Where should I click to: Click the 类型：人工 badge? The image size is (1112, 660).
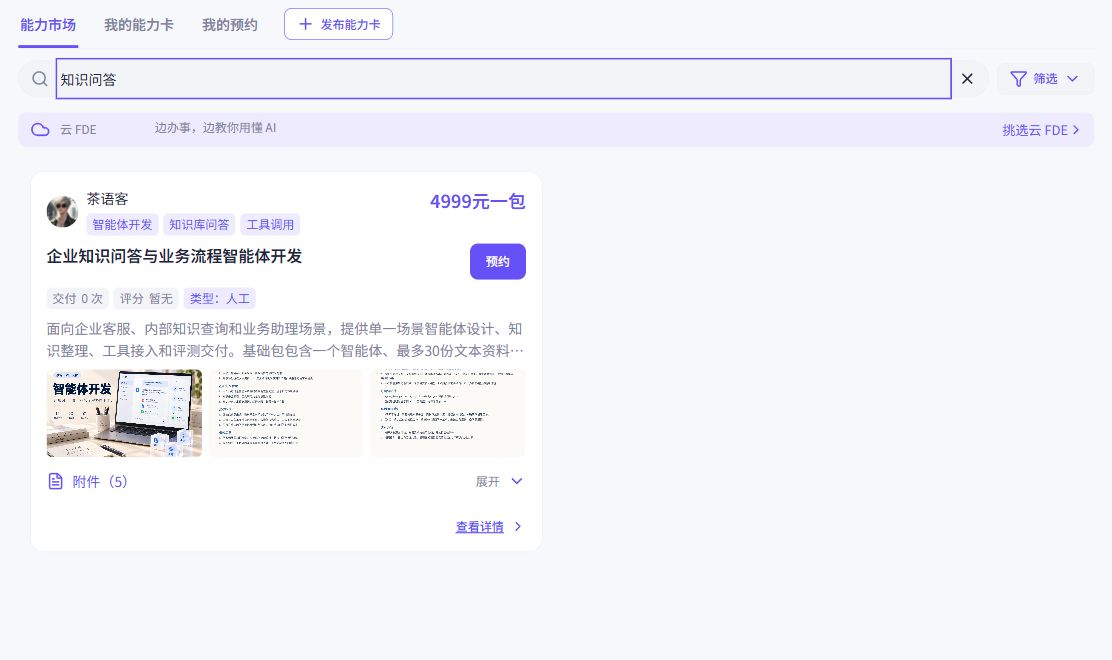pyautogui.click(x=219, y=298)
